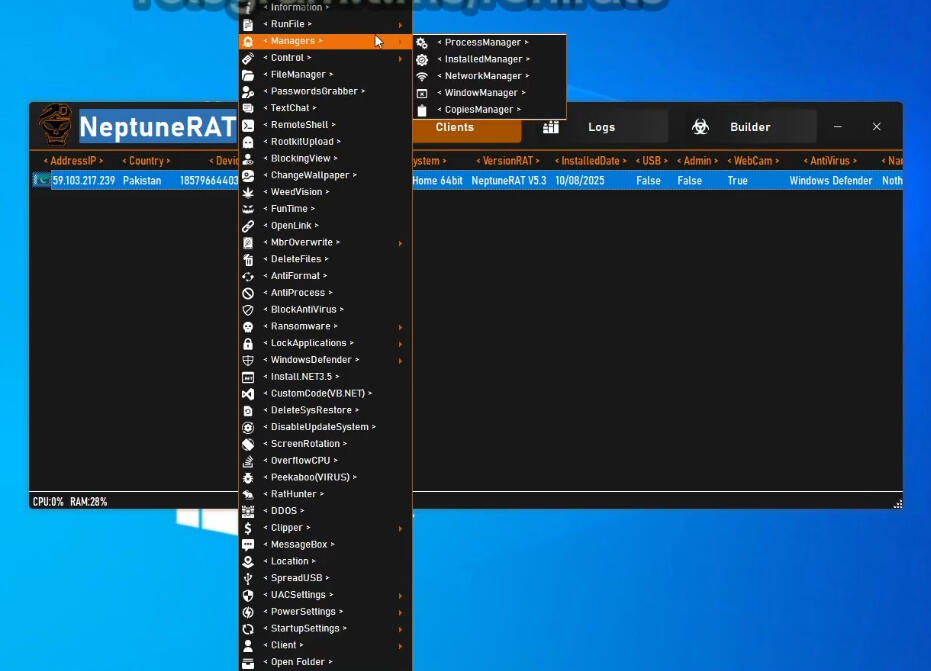The image size is (931, 671).
Task: Sort by the InstalledDate column header
Action: (590, 161)
